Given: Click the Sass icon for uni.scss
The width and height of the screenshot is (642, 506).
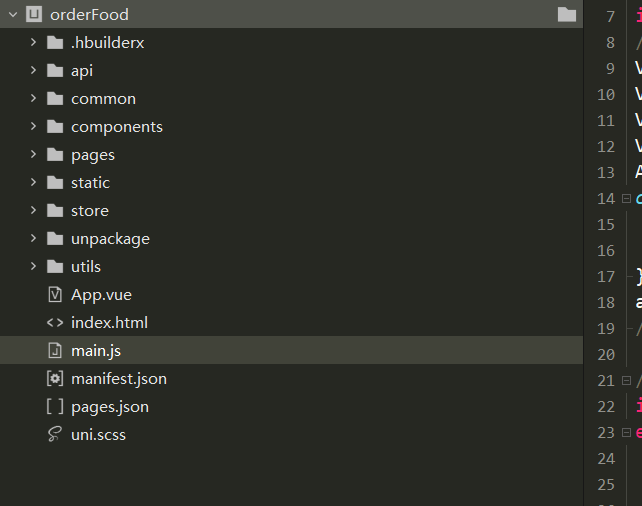Looking at the screenshot, I should point(55,434).
